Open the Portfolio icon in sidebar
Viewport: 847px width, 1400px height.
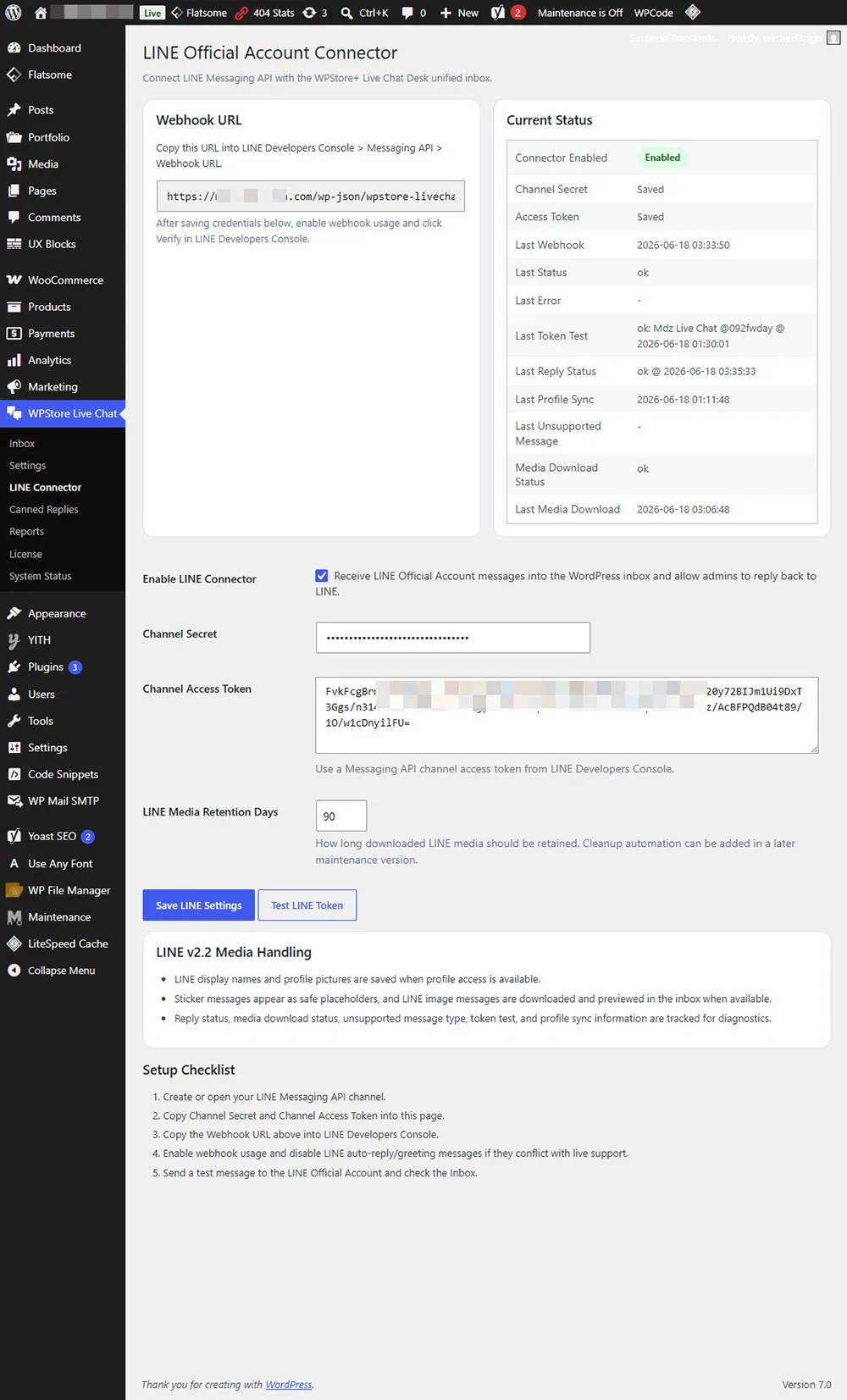[14, 137]
